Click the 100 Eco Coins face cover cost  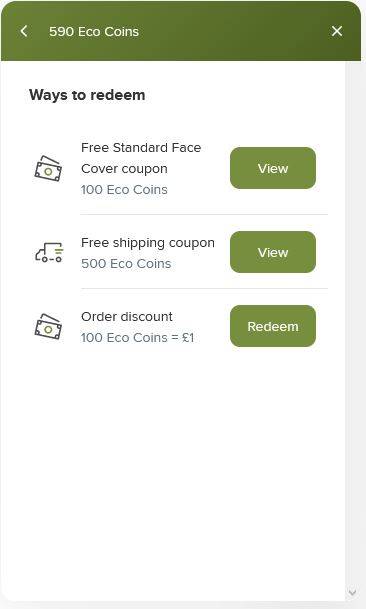(x=124, y=190)
